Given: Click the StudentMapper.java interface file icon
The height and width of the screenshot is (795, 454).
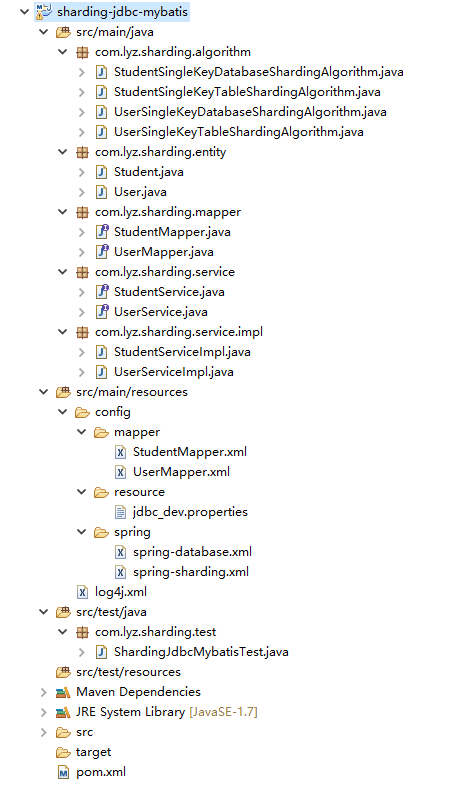Looking at the screenshot, I should click(102, 232).
